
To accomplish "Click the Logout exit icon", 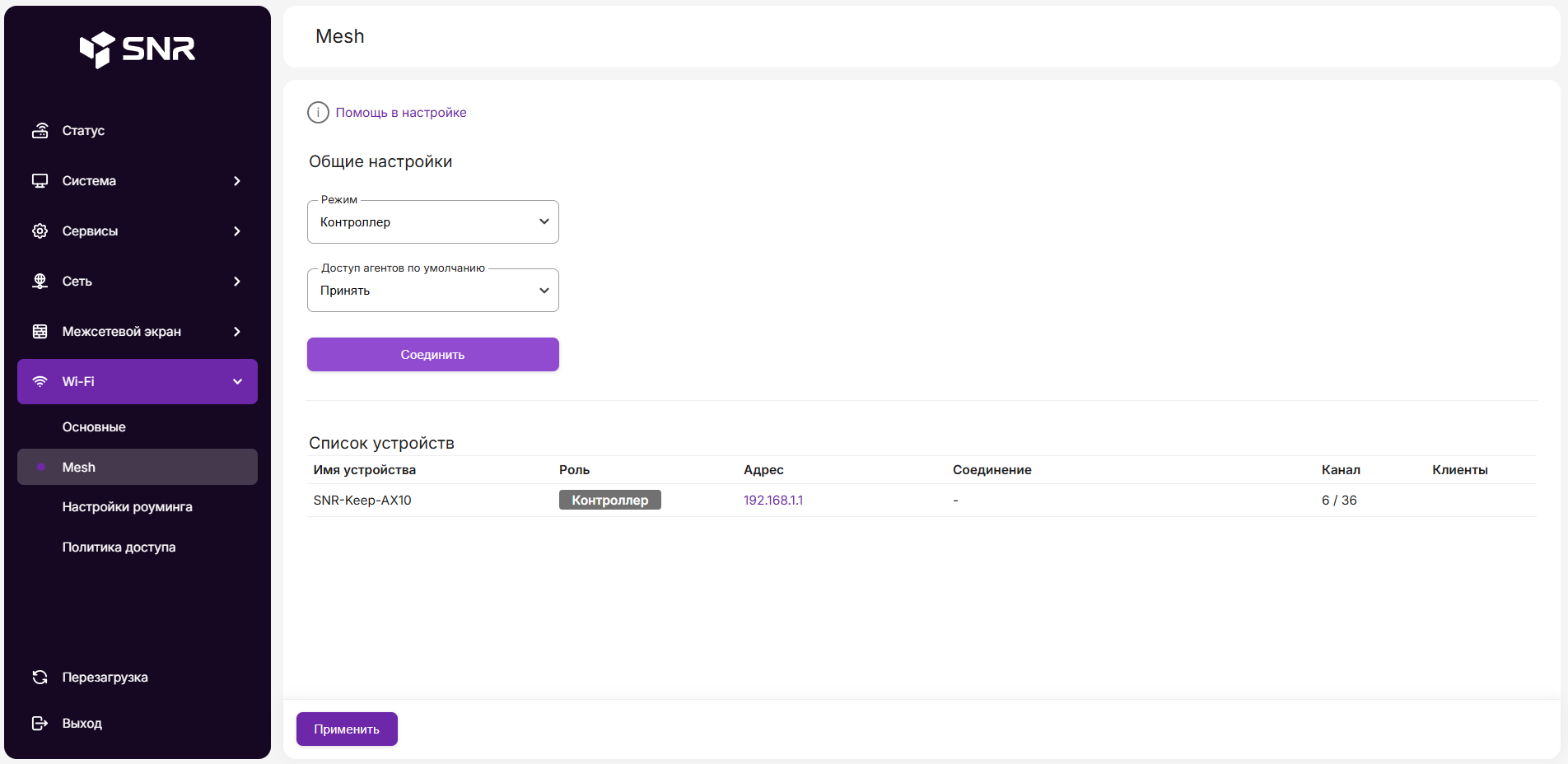I will tap(40, 724).
